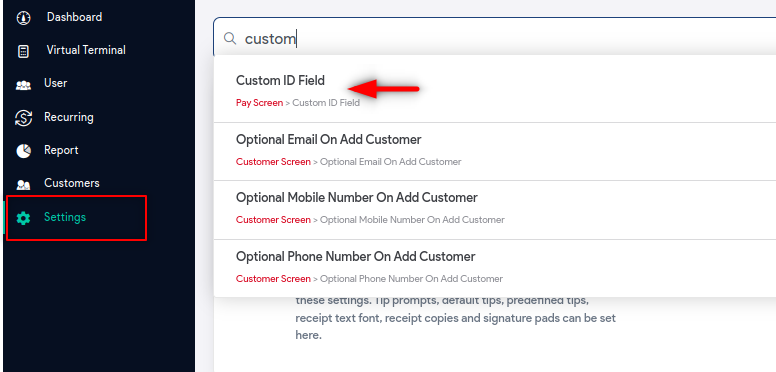Image resolution: width=776 pixels, height=372 pixels.
Task: Click 'Customer Screen' breadcrumb under Optional Email
Action: 273,162
